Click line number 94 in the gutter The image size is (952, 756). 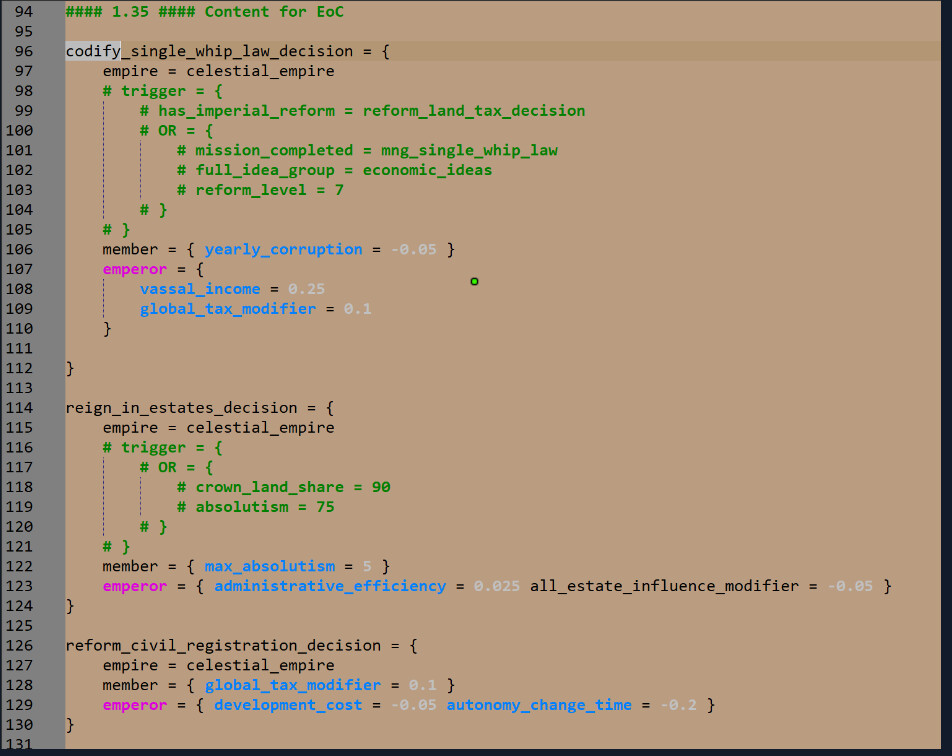(24, 12)
